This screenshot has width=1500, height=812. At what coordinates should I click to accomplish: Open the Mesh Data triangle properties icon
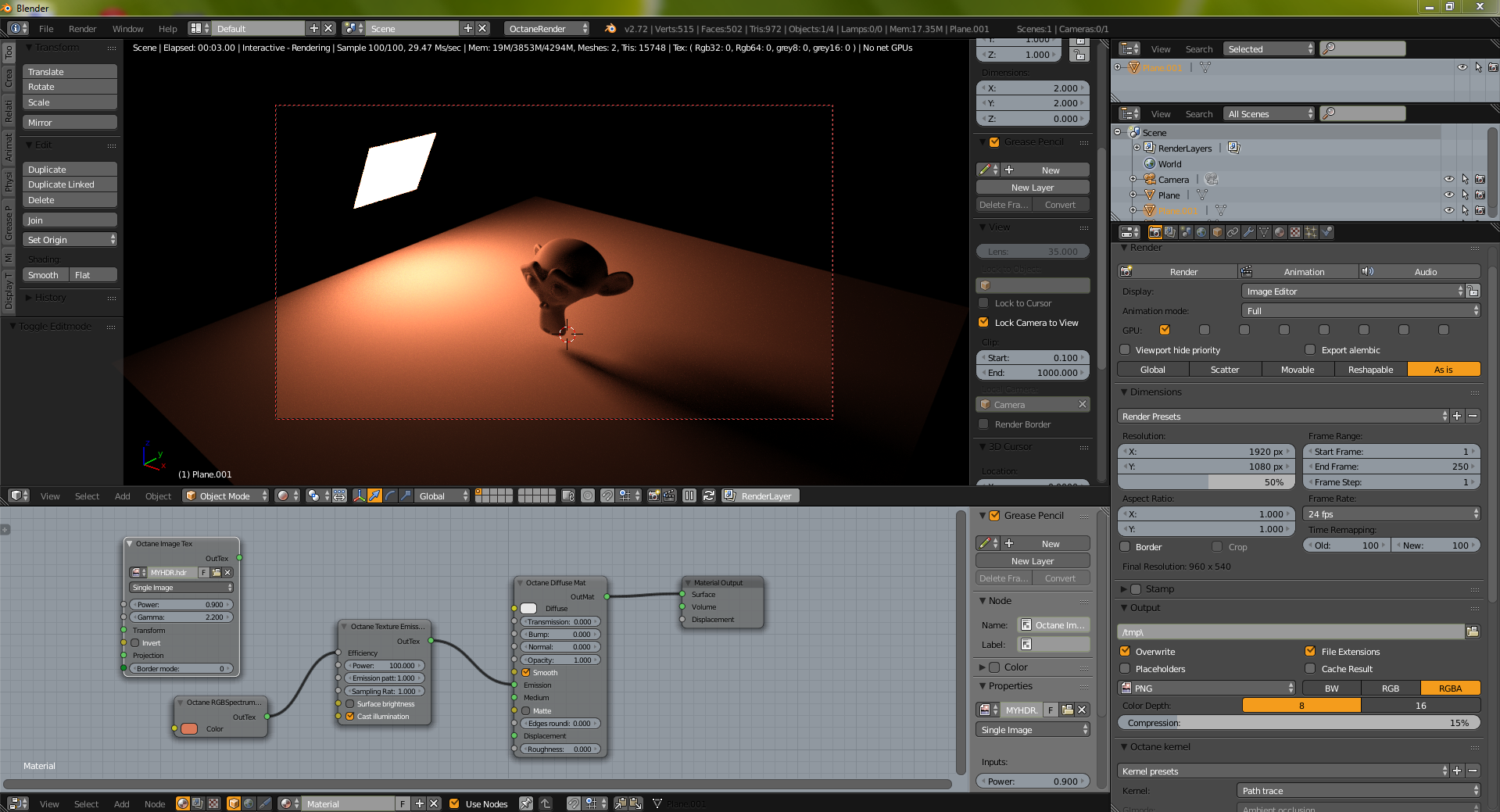click(x=1264, y=232)
